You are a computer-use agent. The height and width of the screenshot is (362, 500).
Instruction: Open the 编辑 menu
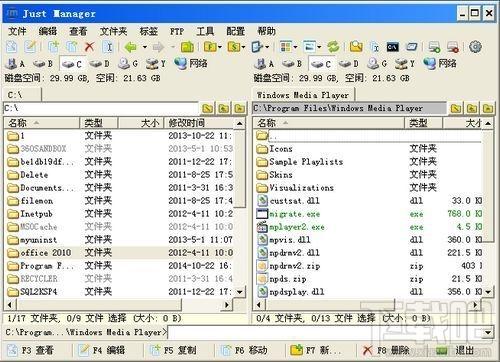(48, 31)
